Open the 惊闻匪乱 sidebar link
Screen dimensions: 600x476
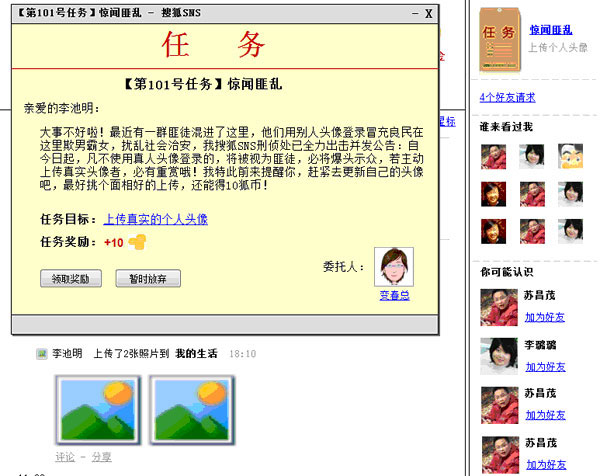click(x=551, y=30)
